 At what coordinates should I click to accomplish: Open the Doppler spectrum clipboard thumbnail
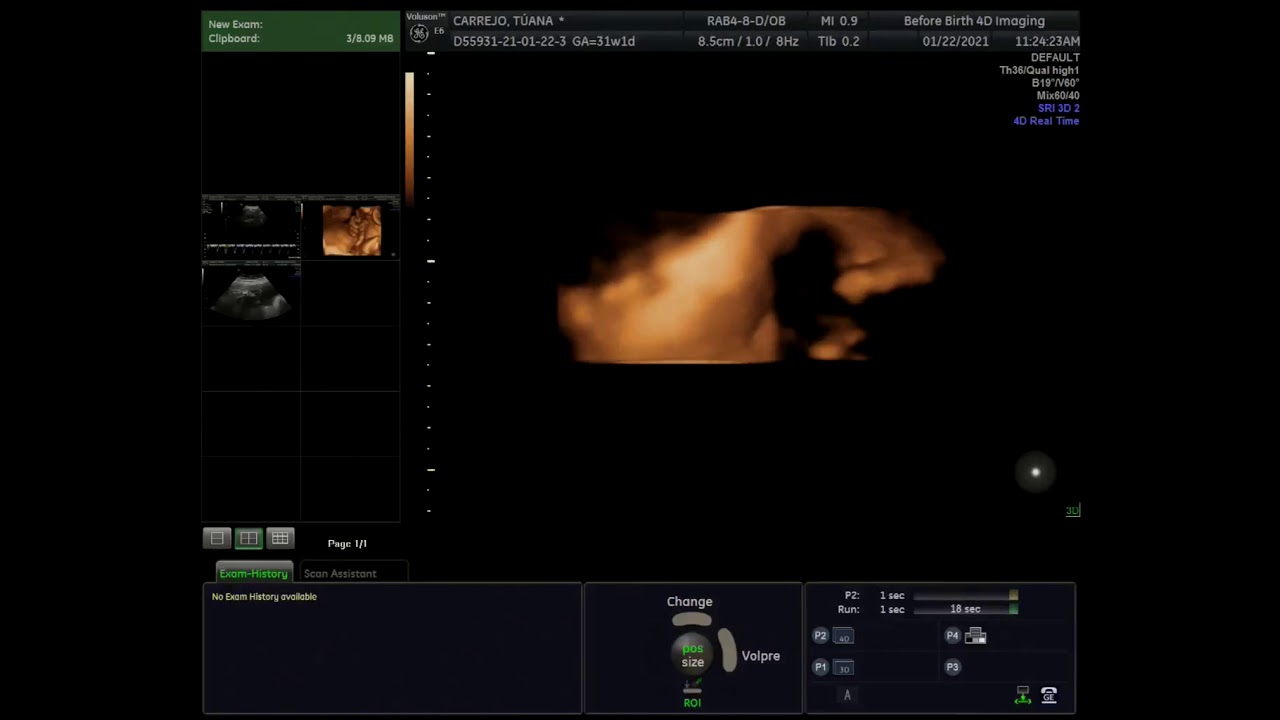[x=251, y=229]
